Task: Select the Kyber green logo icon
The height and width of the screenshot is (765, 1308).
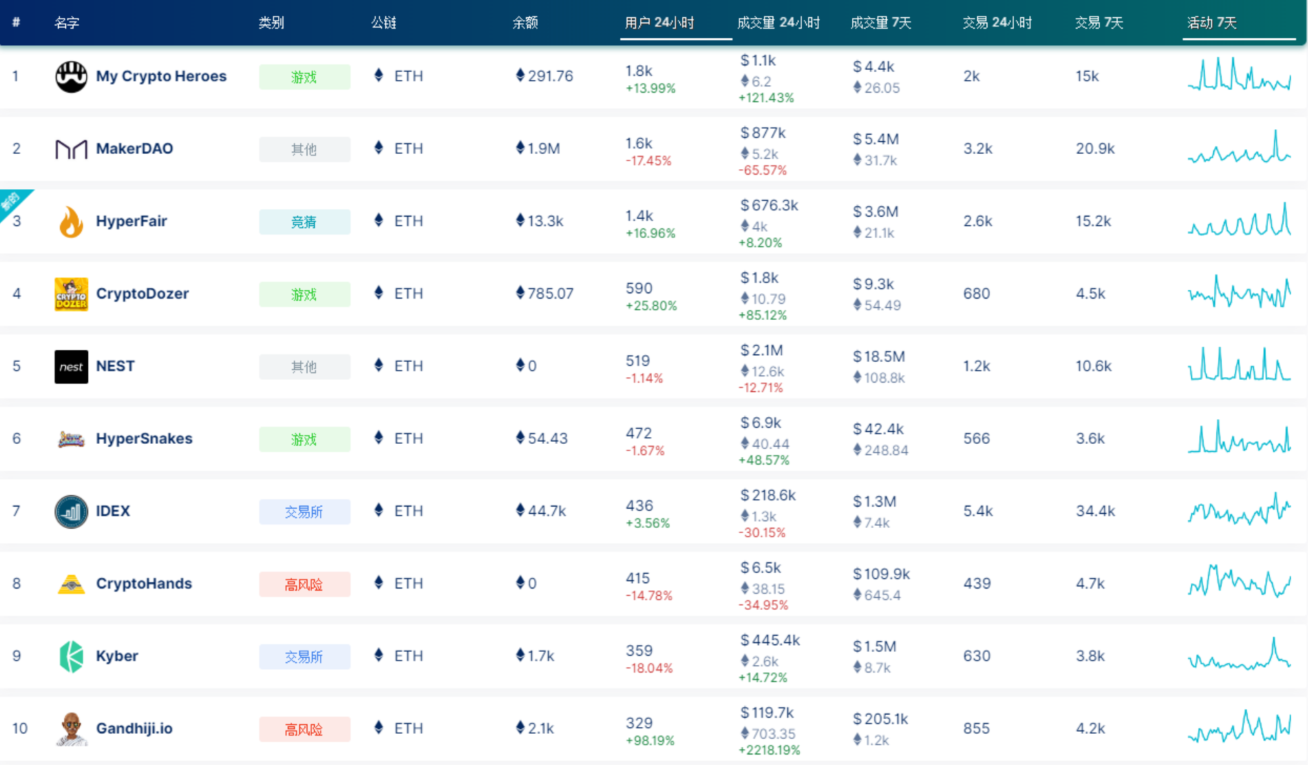Action: [71, 656]
